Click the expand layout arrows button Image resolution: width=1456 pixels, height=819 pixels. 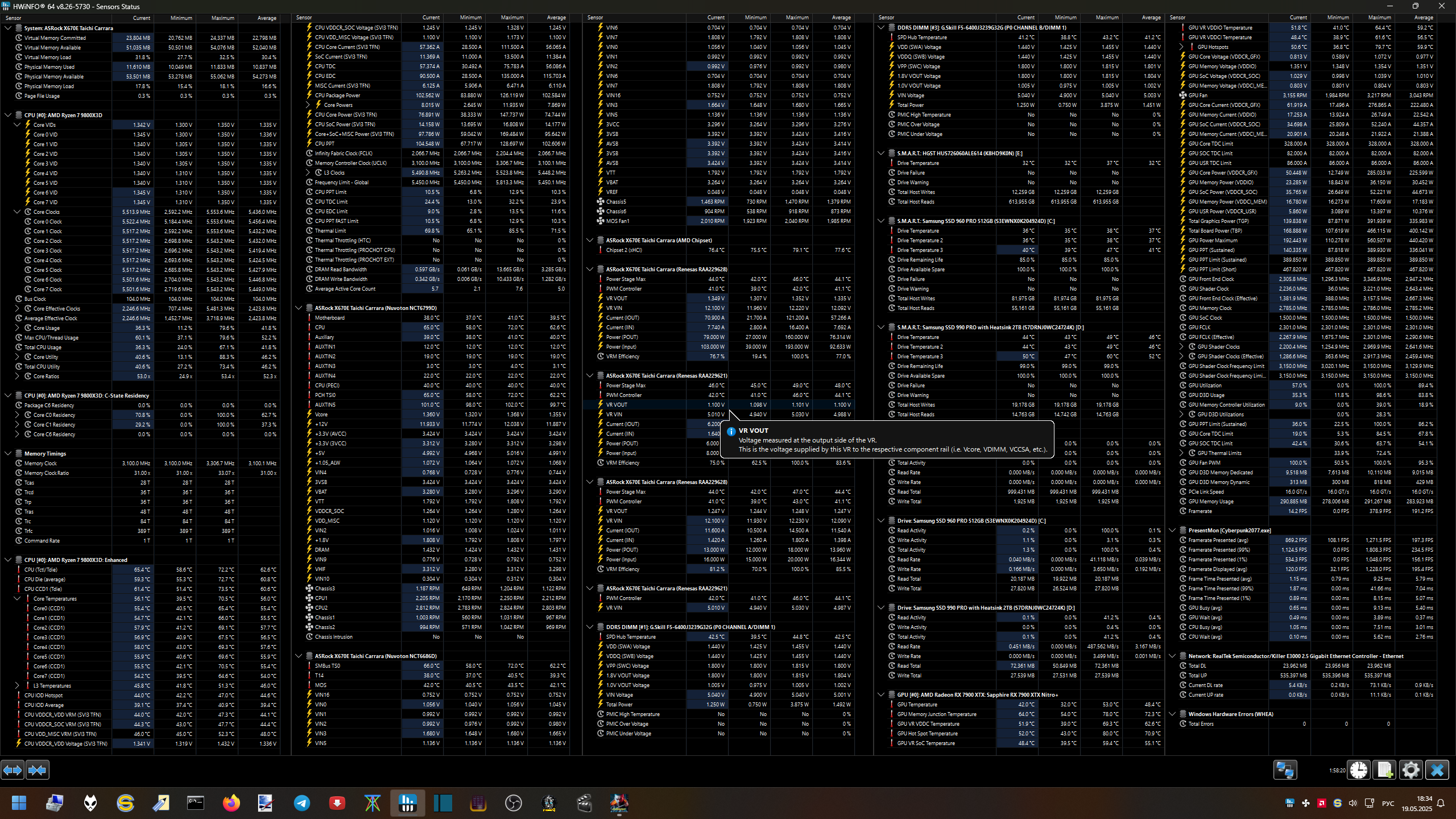[13, 770]
